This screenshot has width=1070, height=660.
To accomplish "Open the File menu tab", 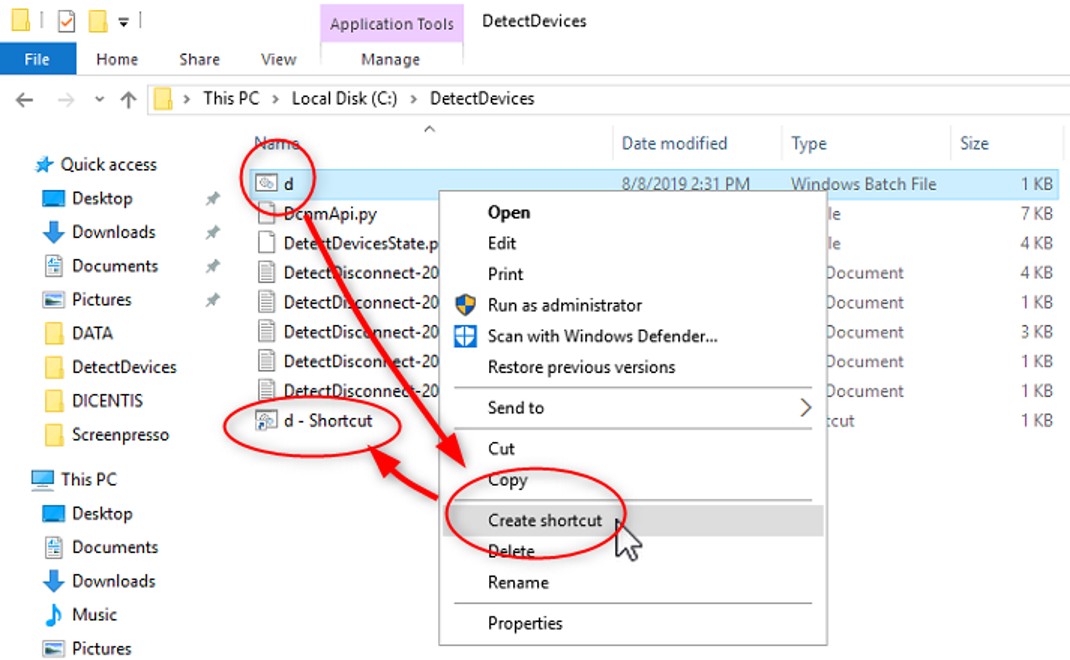I will tap(37, 60).
